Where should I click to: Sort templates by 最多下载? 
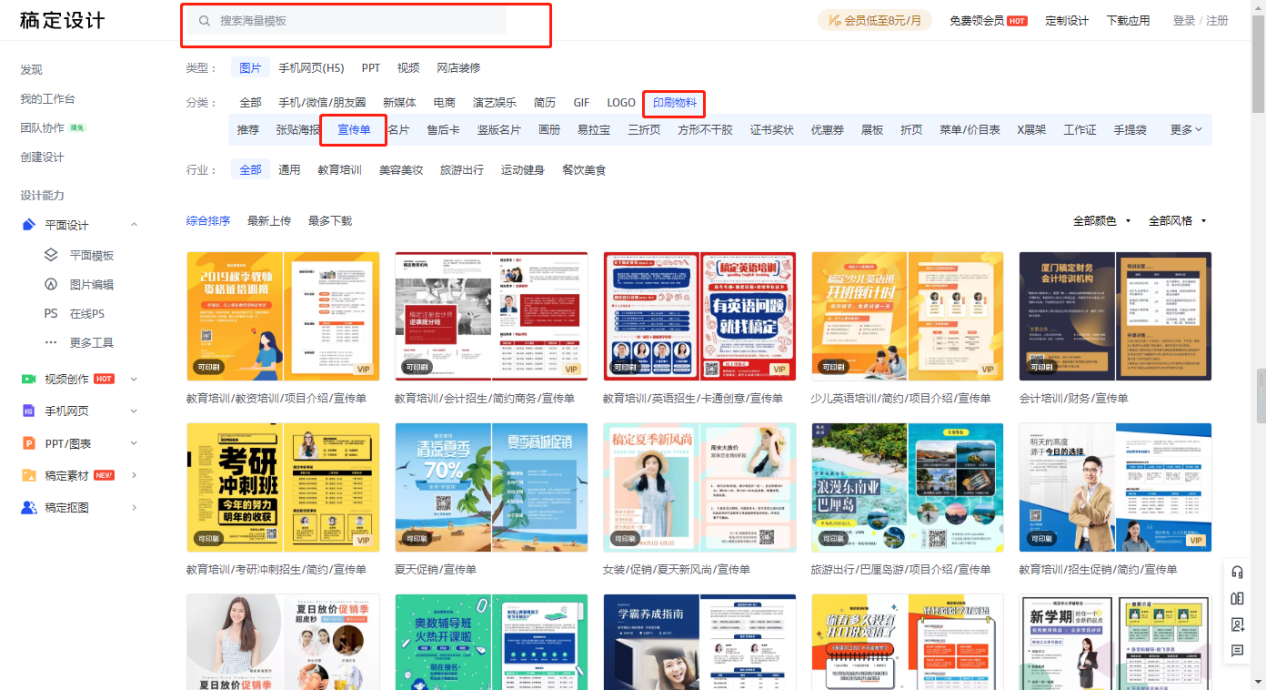(x=330, y=221)
